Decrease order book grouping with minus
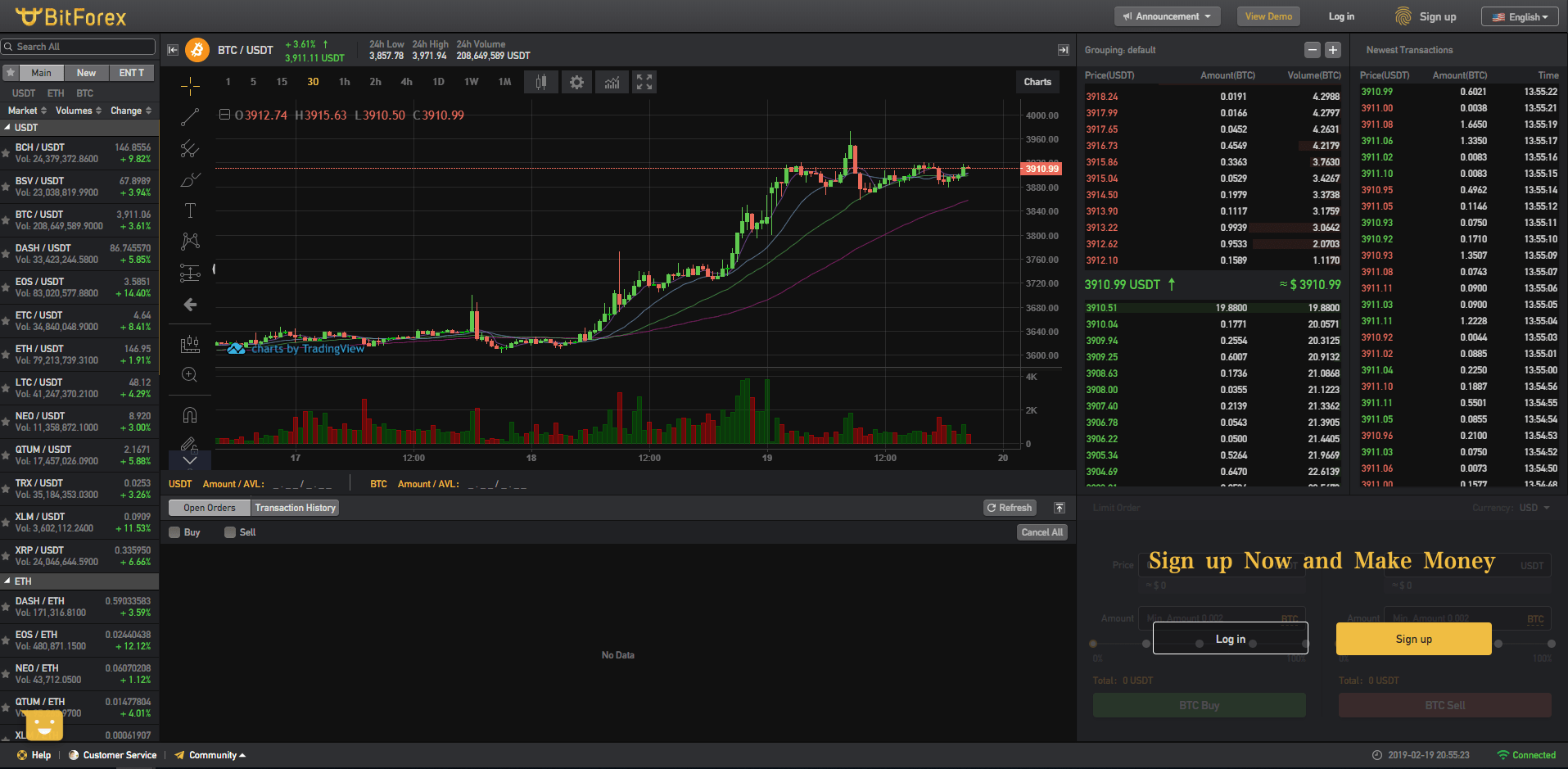The image size is (1568, 769). [x=1313, y=50]
